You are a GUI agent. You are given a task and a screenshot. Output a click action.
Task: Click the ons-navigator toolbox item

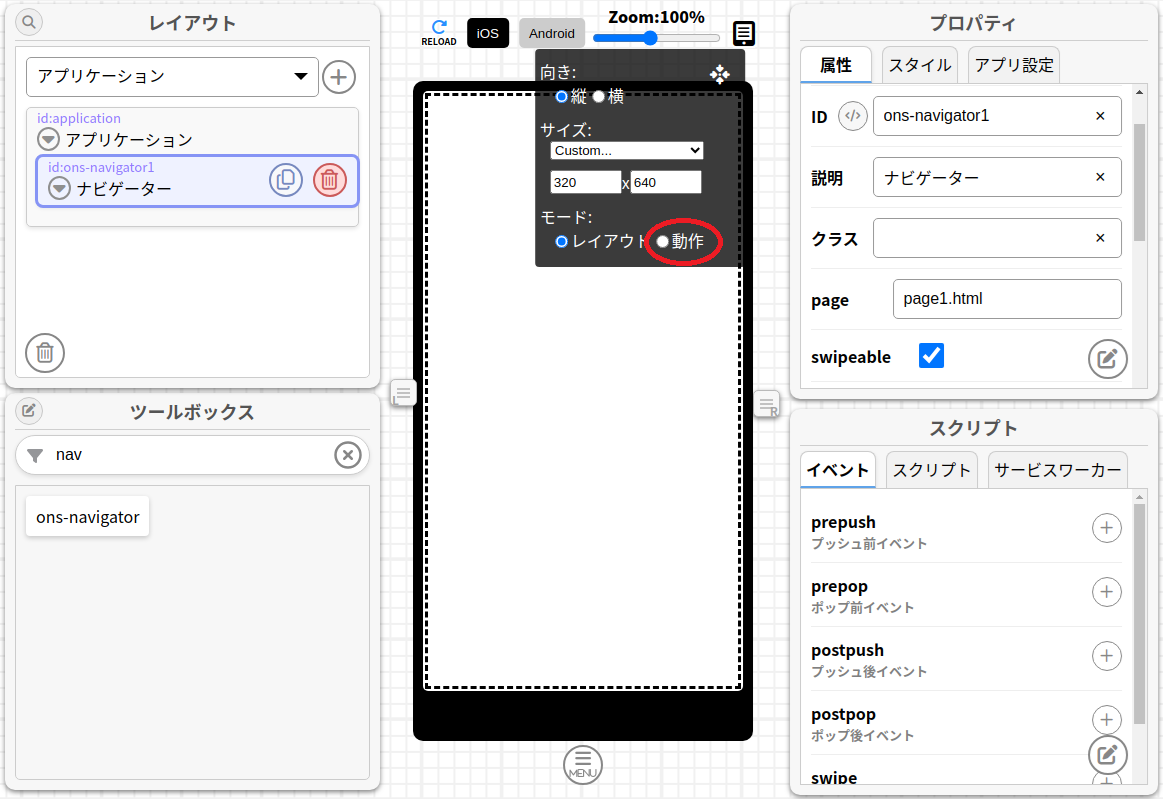pos(88,517)
